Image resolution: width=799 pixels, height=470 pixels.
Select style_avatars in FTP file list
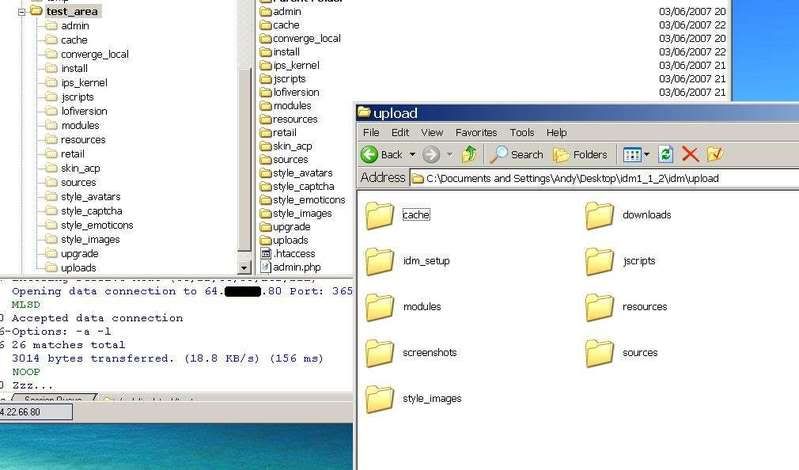tap(296, 173)
